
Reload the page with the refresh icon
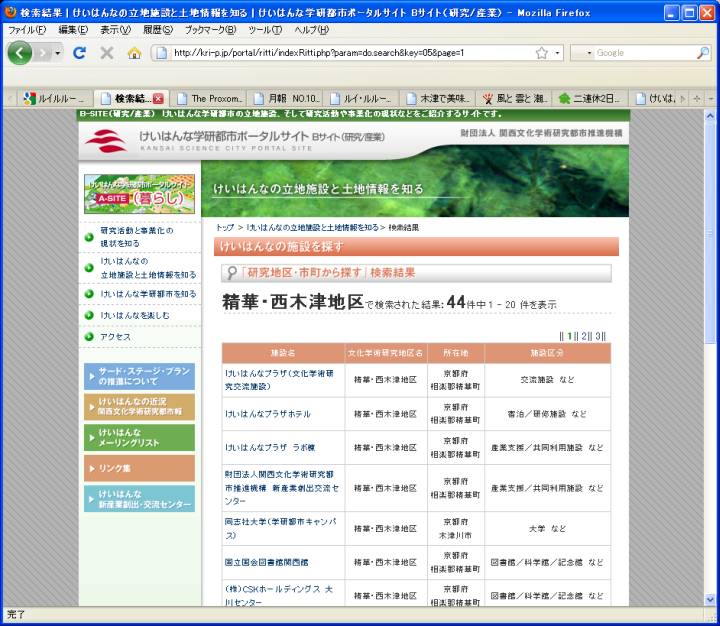pos(79,53)
